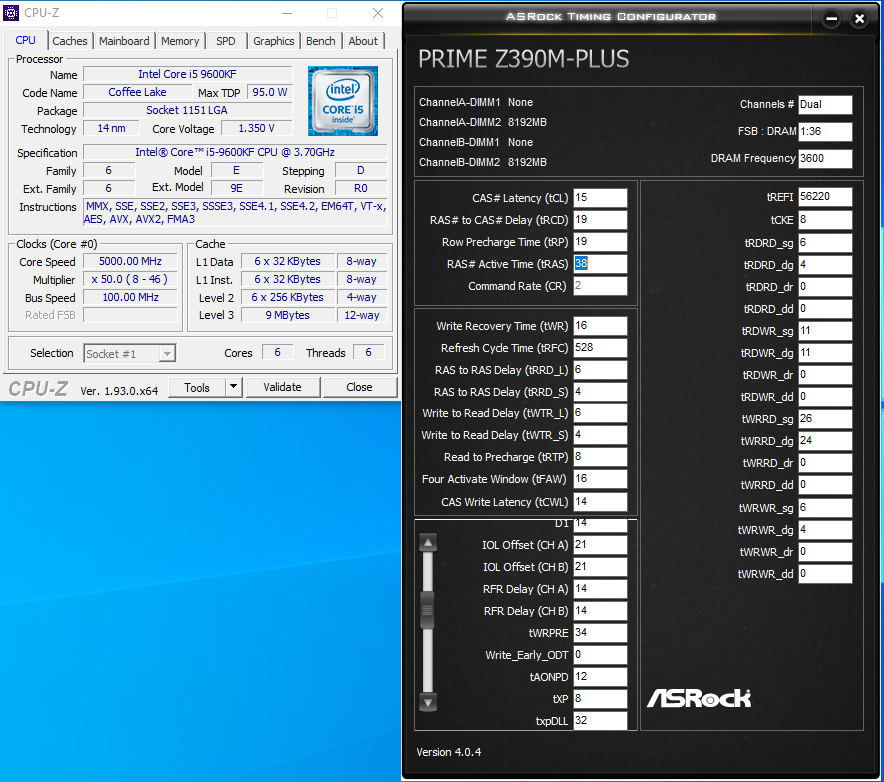Click the Row Precharge Time (tRP) field
Viewport: 884px width, 782px height.
tap(600, 242)
